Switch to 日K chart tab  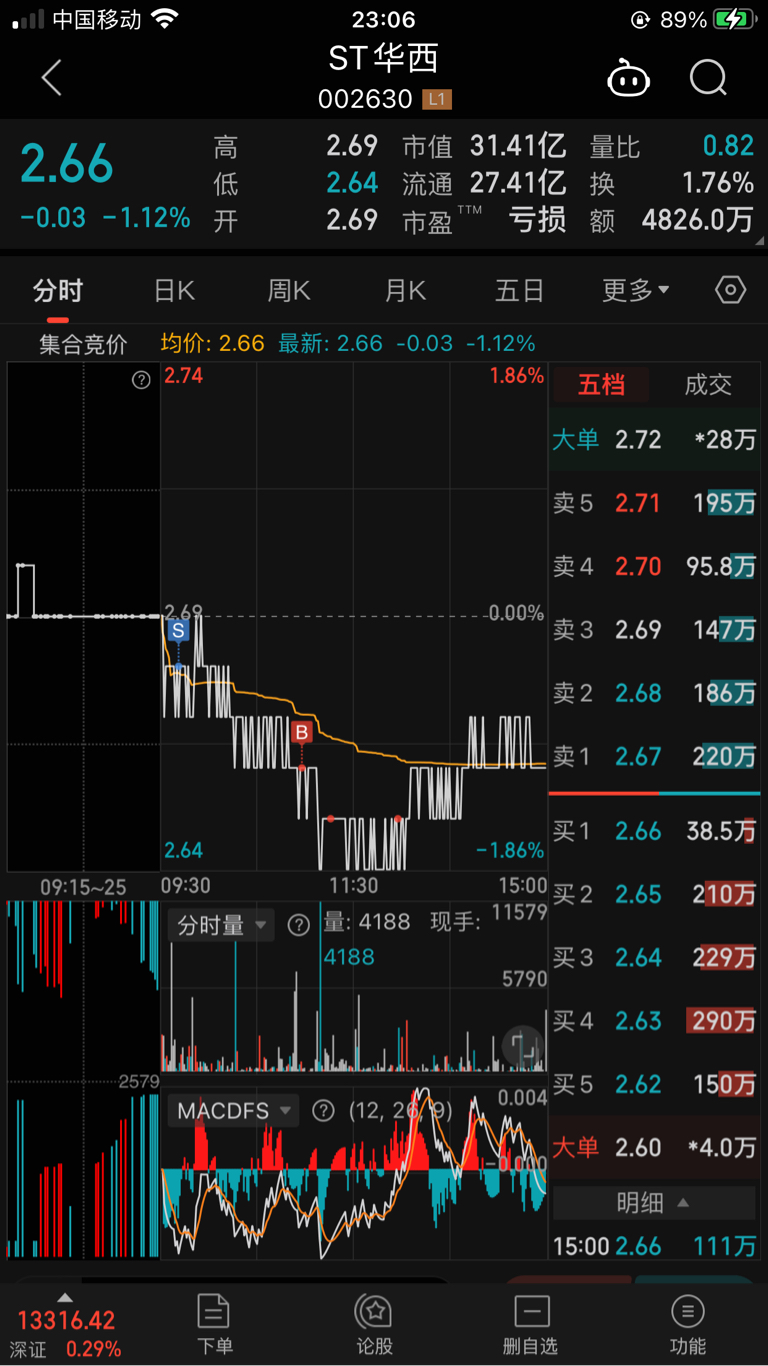coord(174,291)
